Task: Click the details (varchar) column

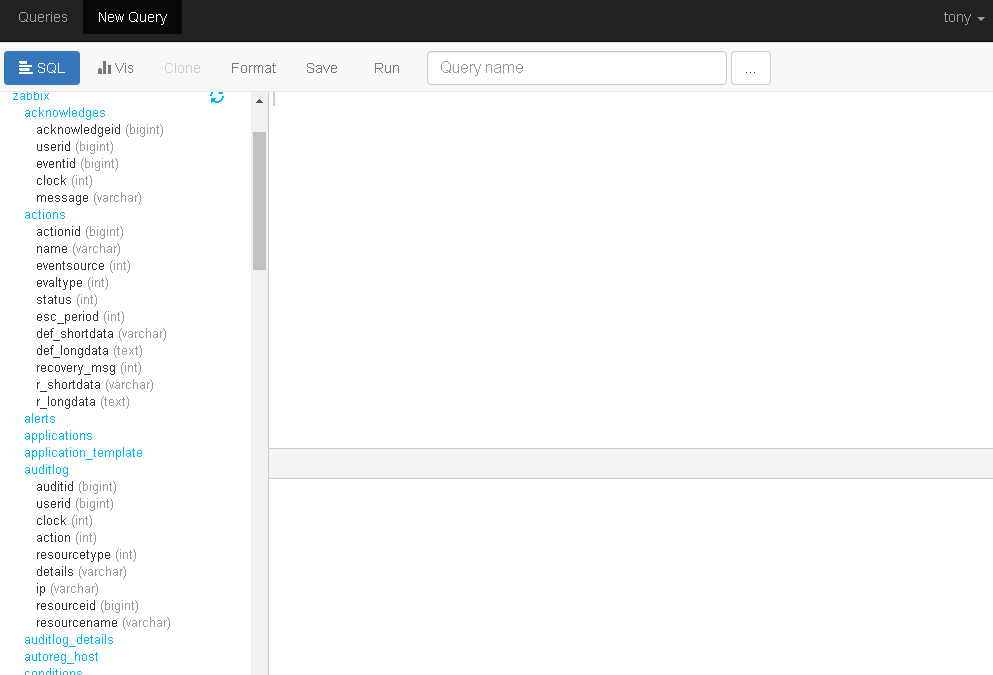Action: click(x=81, y=572)
